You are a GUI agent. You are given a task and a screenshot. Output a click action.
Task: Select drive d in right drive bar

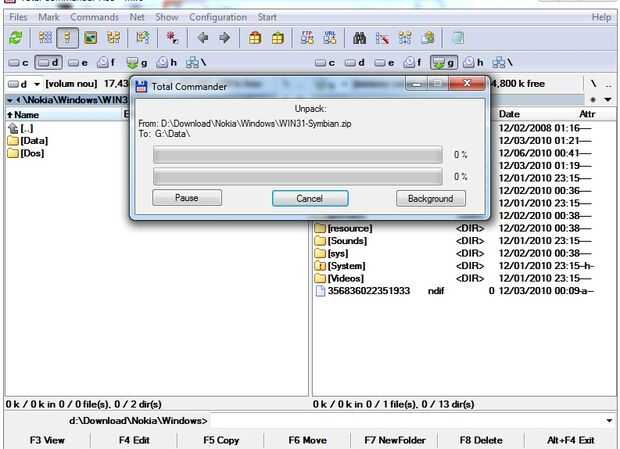click(355, 62)
